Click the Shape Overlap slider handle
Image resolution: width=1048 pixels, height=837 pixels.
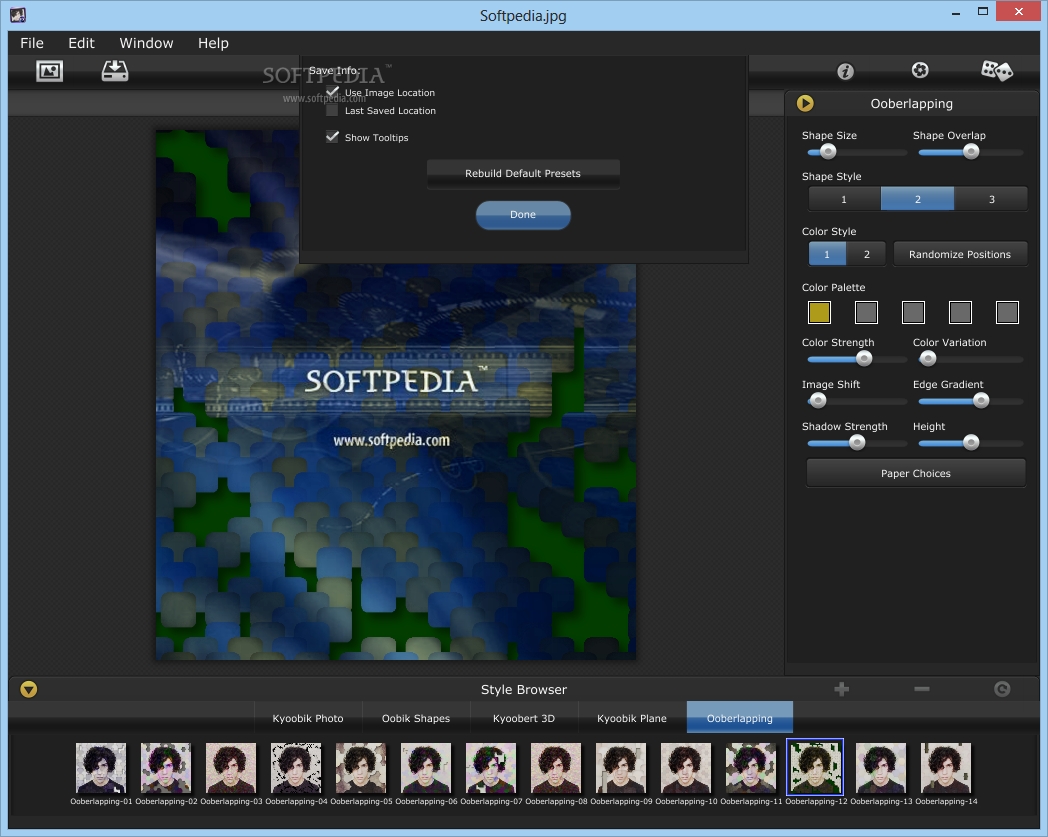click(x=971, y=152)
